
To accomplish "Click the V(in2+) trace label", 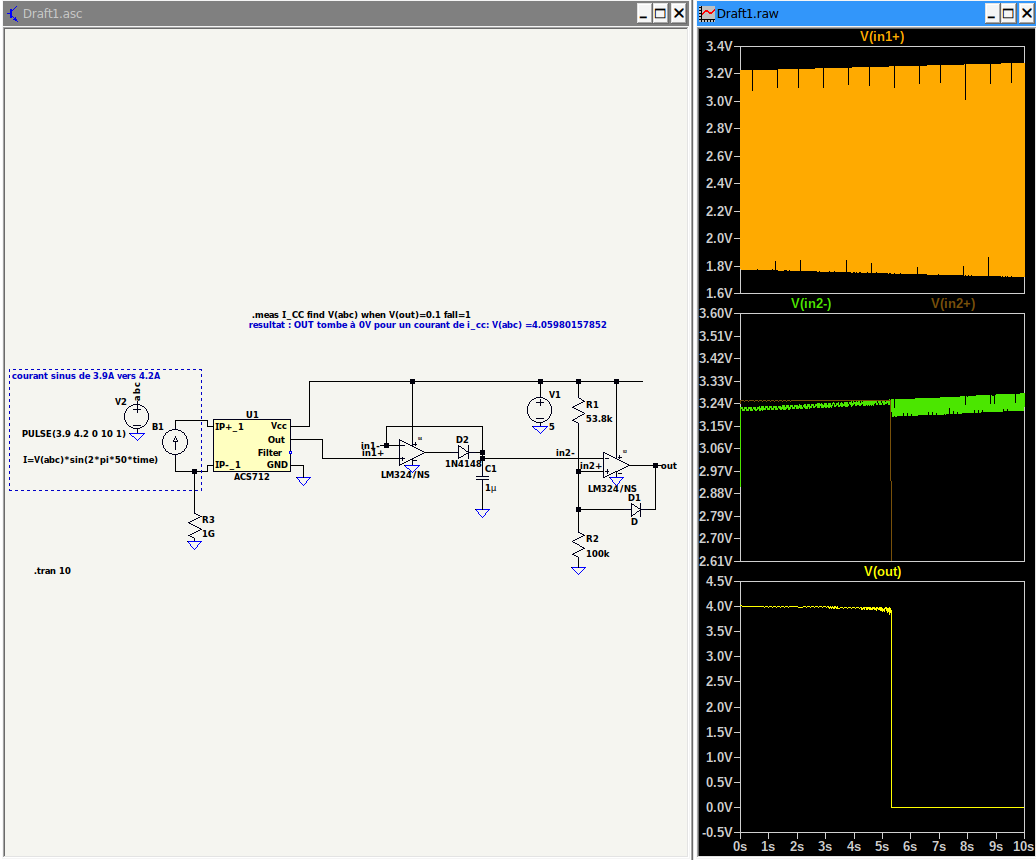I will coord(952,303).
